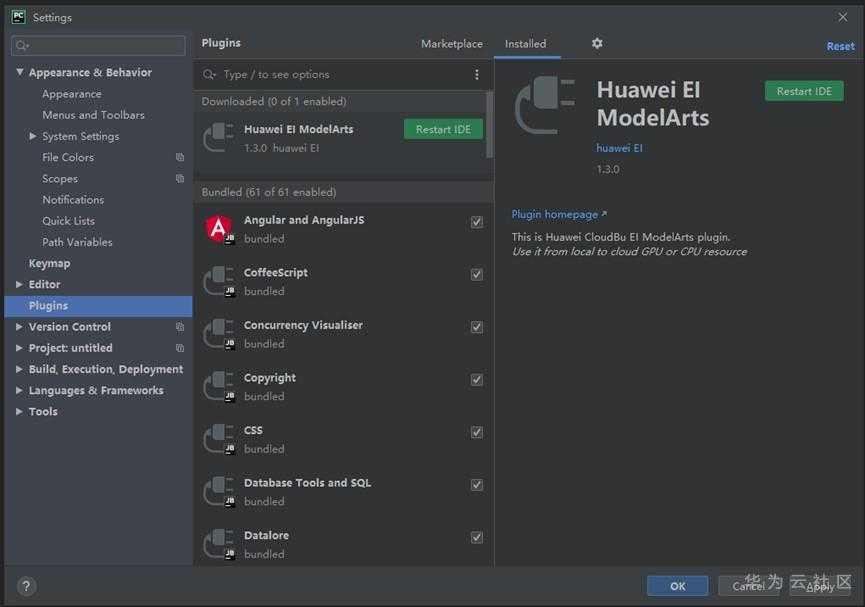The image size is (865, 607).
Task: Disable the Angular and AngularJS plugin
Action: click(477, 222)
